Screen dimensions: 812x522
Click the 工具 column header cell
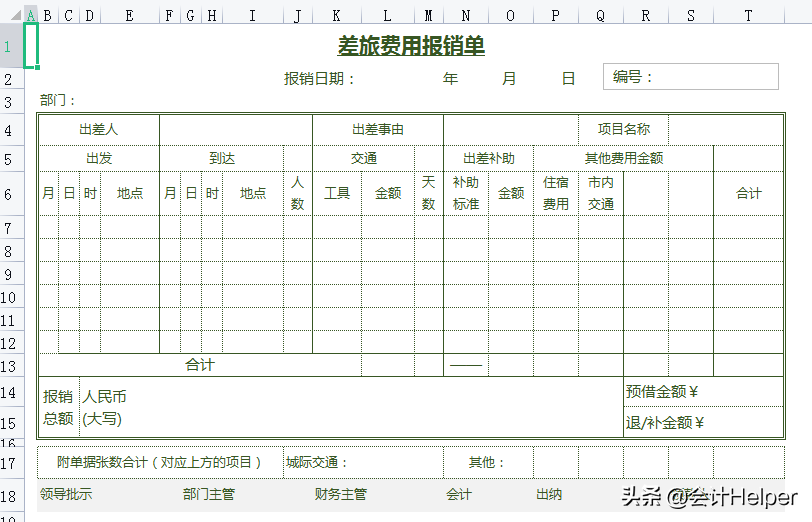[x=337, y=194]
